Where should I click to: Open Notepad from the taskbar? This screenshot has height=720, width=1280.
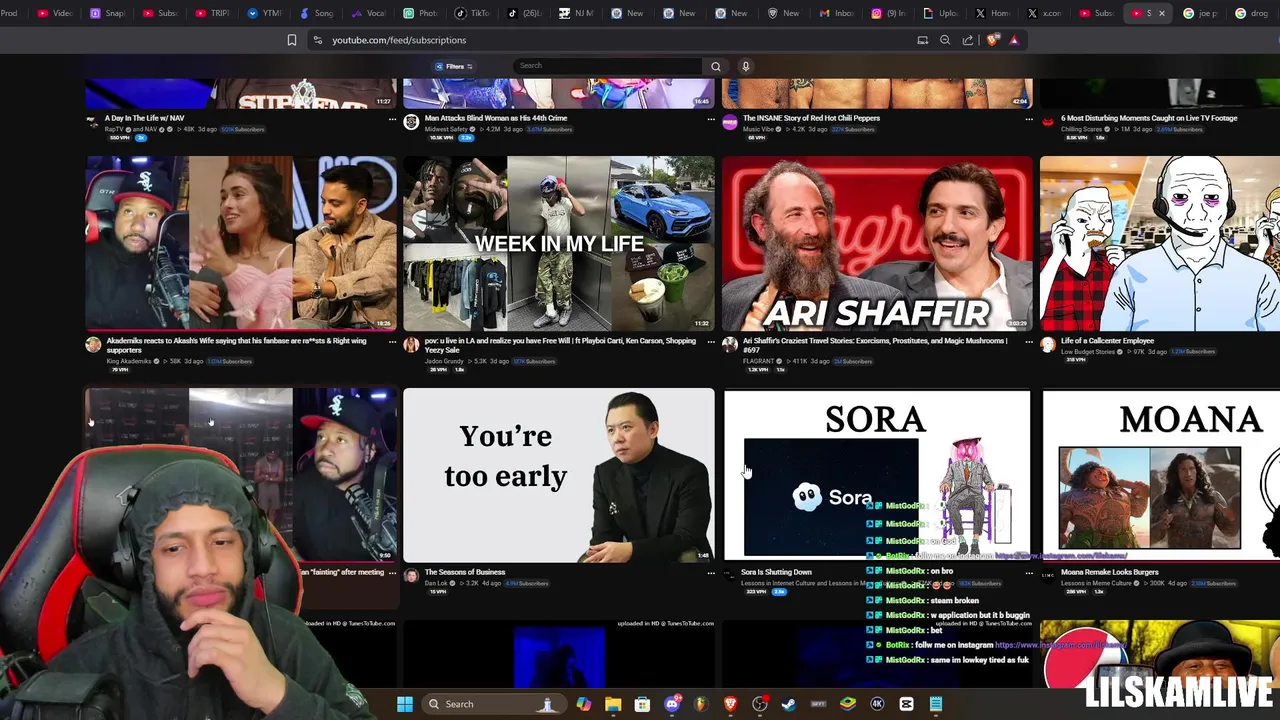tap(936, 704)
